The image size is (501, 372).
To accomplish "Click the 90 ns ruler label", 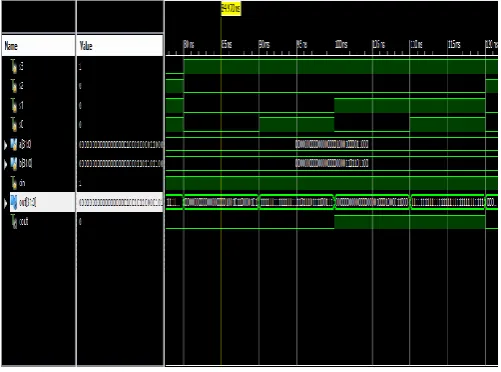I will 264,44.
